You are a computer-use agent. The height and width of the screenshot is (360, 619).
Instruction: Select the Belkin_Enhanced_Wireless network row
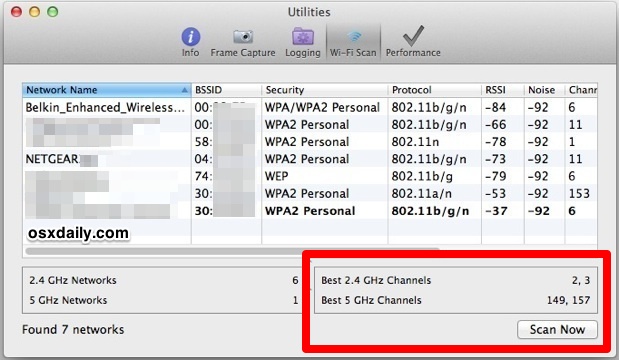coord(310,107)
